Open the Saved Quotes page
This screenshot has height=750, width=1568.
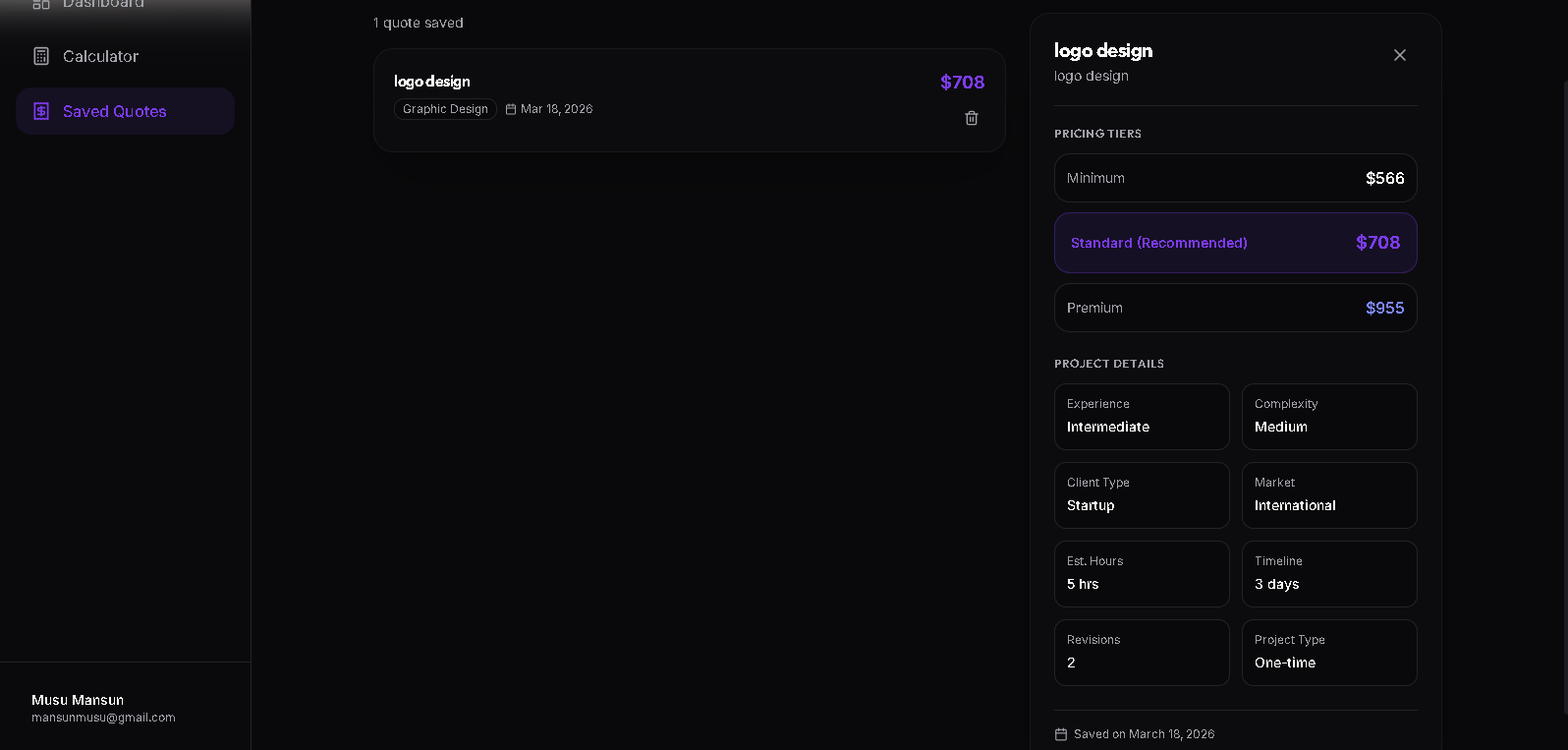coord(125,111)
